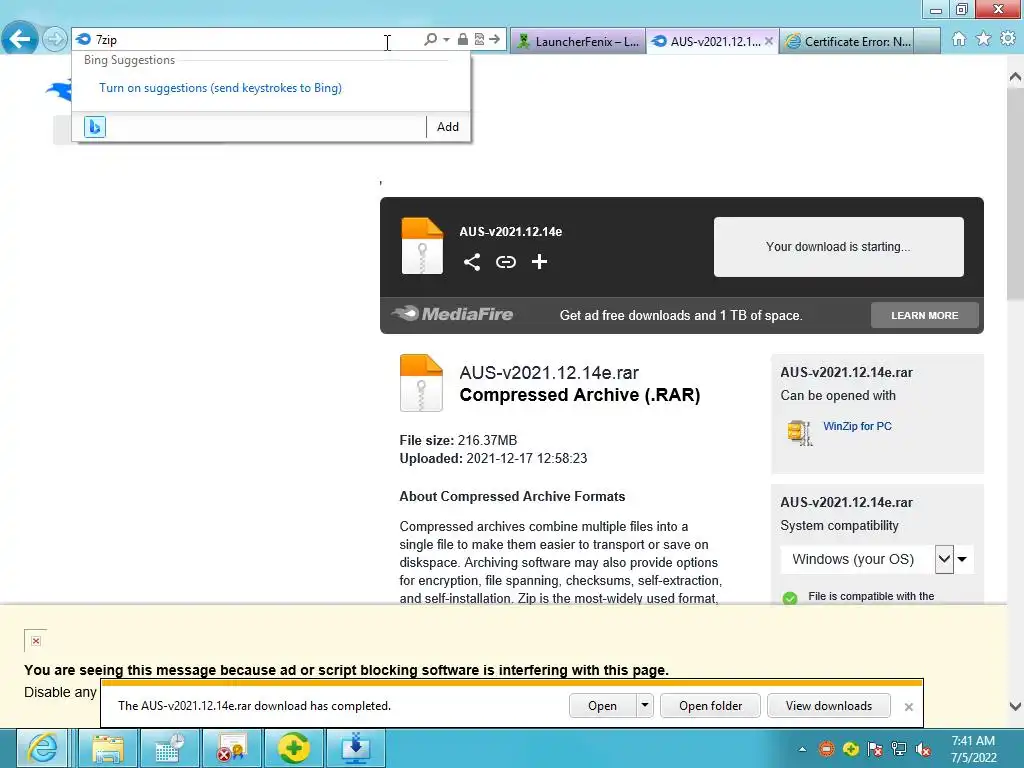Expand the address bar search dropdown arrow
This screenshot has height=768, width=1024.
pos(446,39)
